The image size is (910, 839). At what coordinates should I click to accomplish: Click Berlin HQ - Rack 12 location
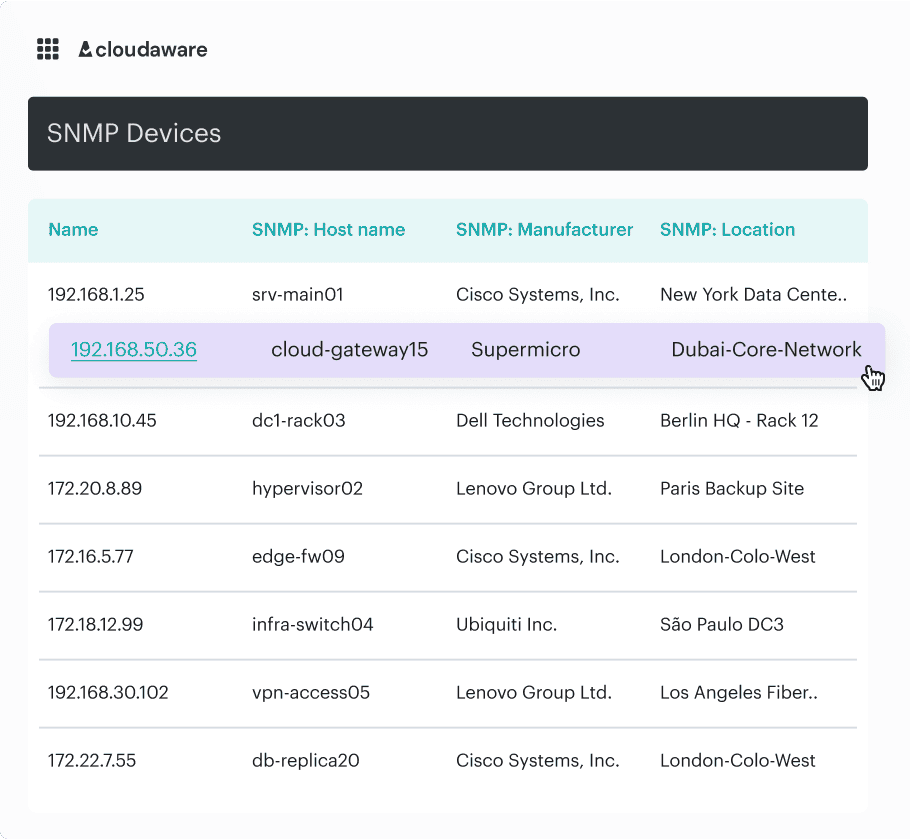click(x=739, y=420)
